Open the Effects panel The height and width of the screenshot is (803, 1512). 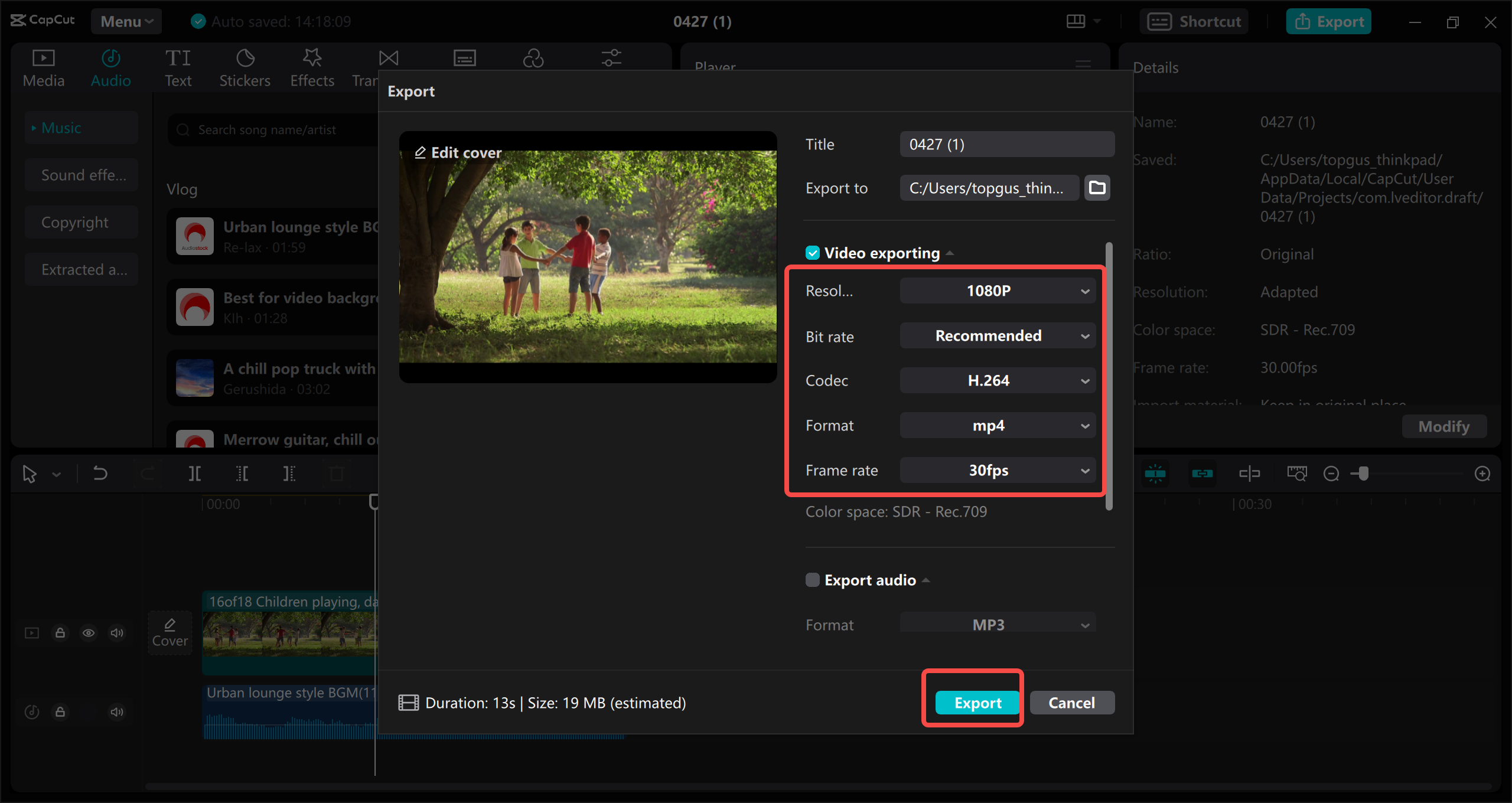312,66
